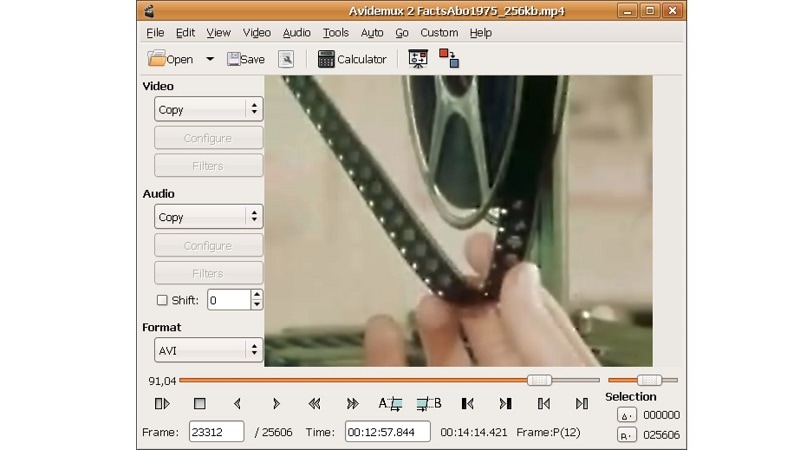This screenshot has height=450, width=800.
Task: Open the Help menu
Action: 481,33
